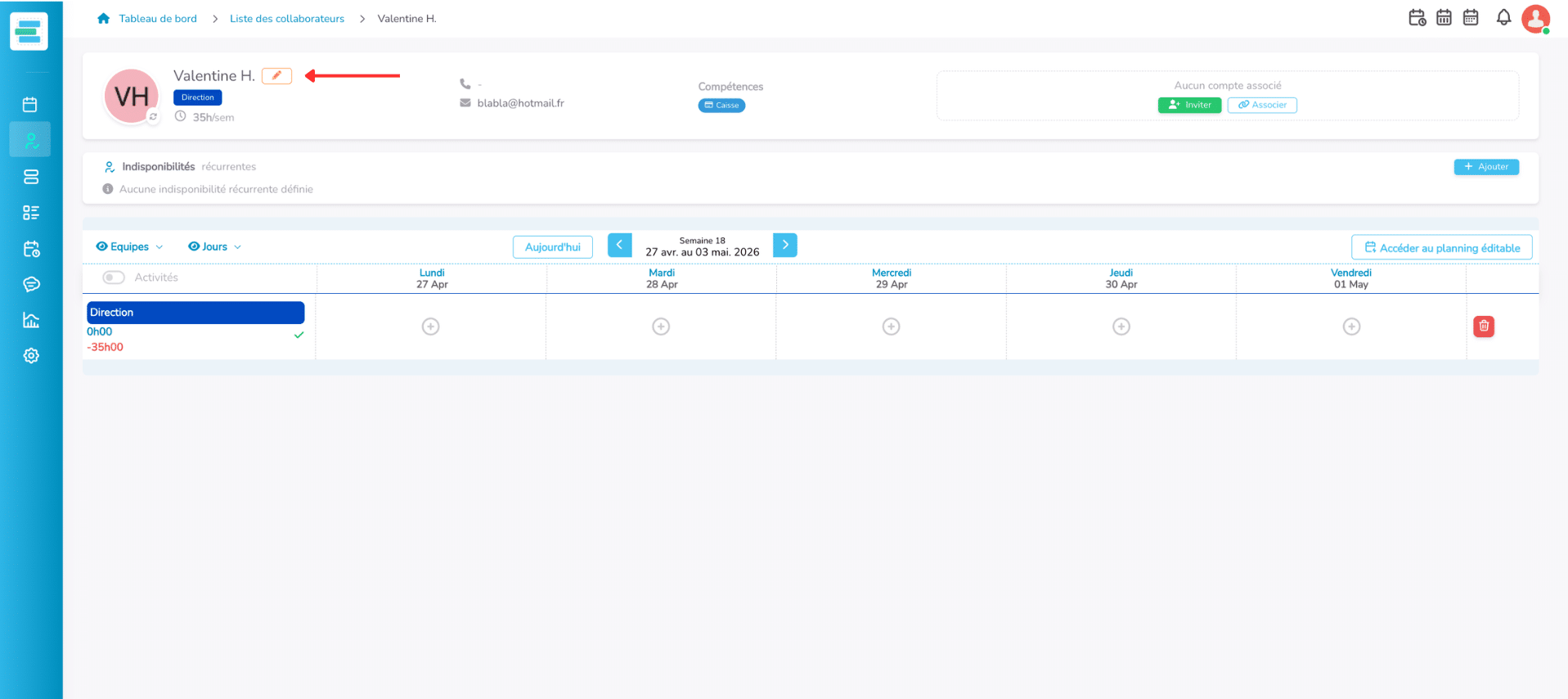Click the Direction tag under the name
Viewport: 1568px width, 699px height.
tap(197, 97)
